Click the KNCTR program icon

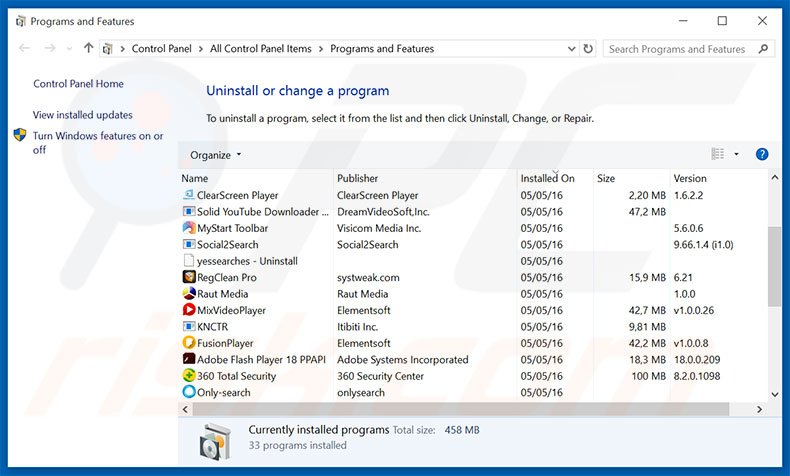(188, 326)
